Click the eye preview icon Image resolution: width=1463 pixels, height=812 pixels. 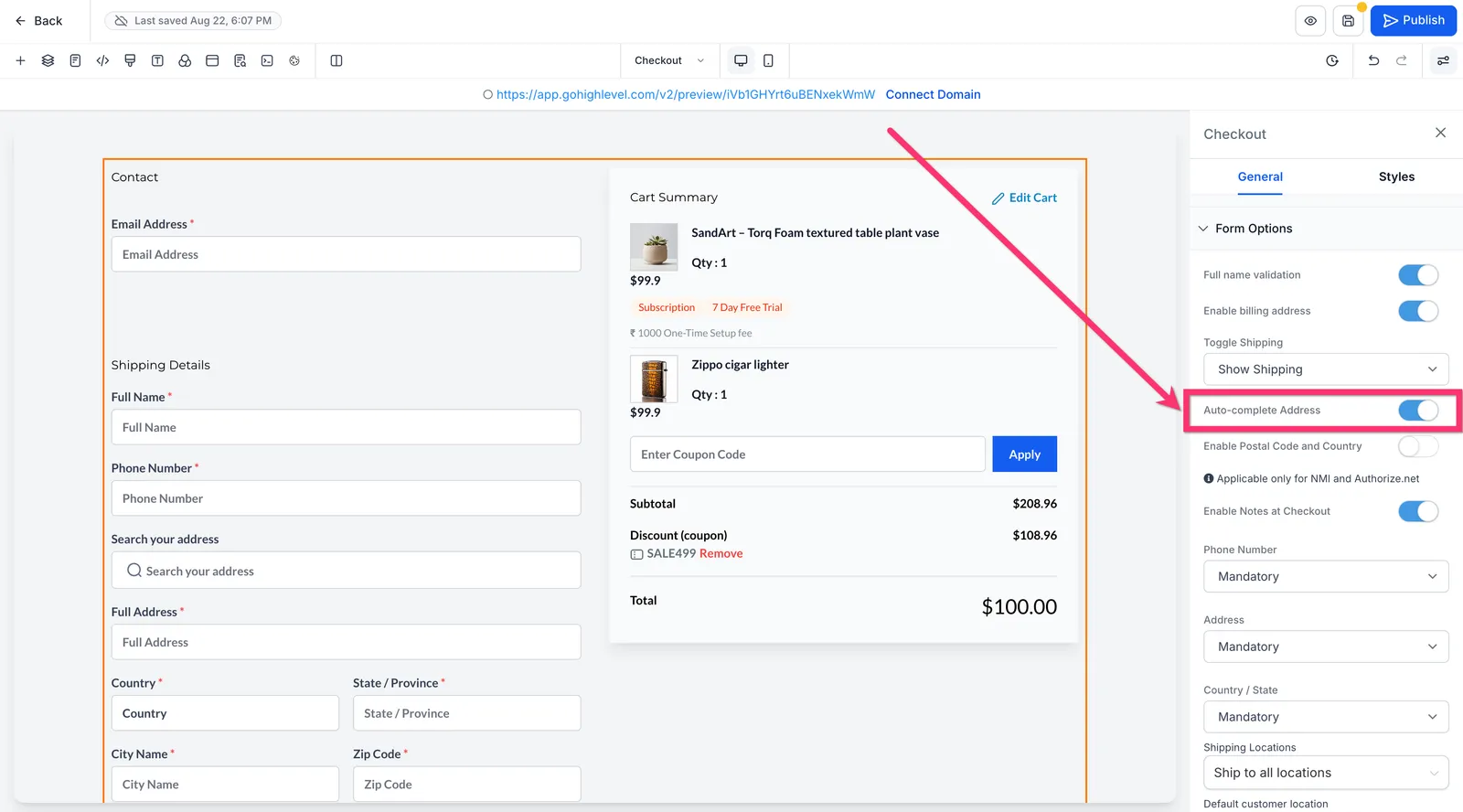(x=1310, y=20)
